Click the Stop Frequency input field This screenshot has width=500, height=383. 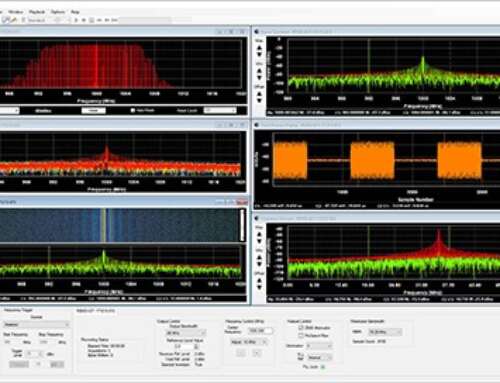click(47, 342)
